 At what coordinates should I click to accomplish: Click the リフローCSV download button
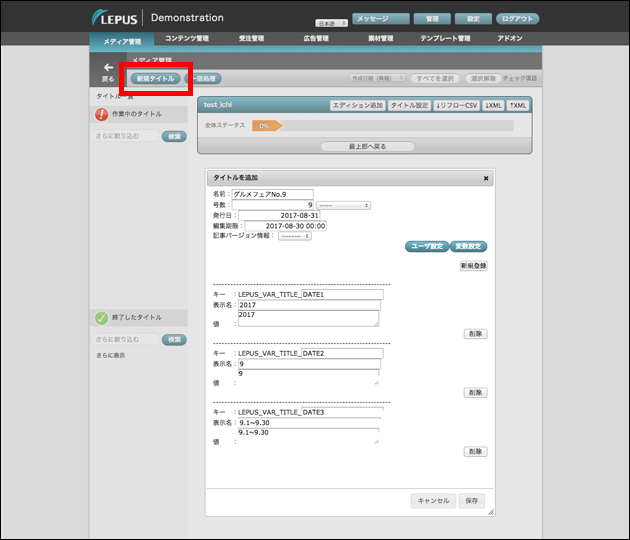(x=457, y=105)
